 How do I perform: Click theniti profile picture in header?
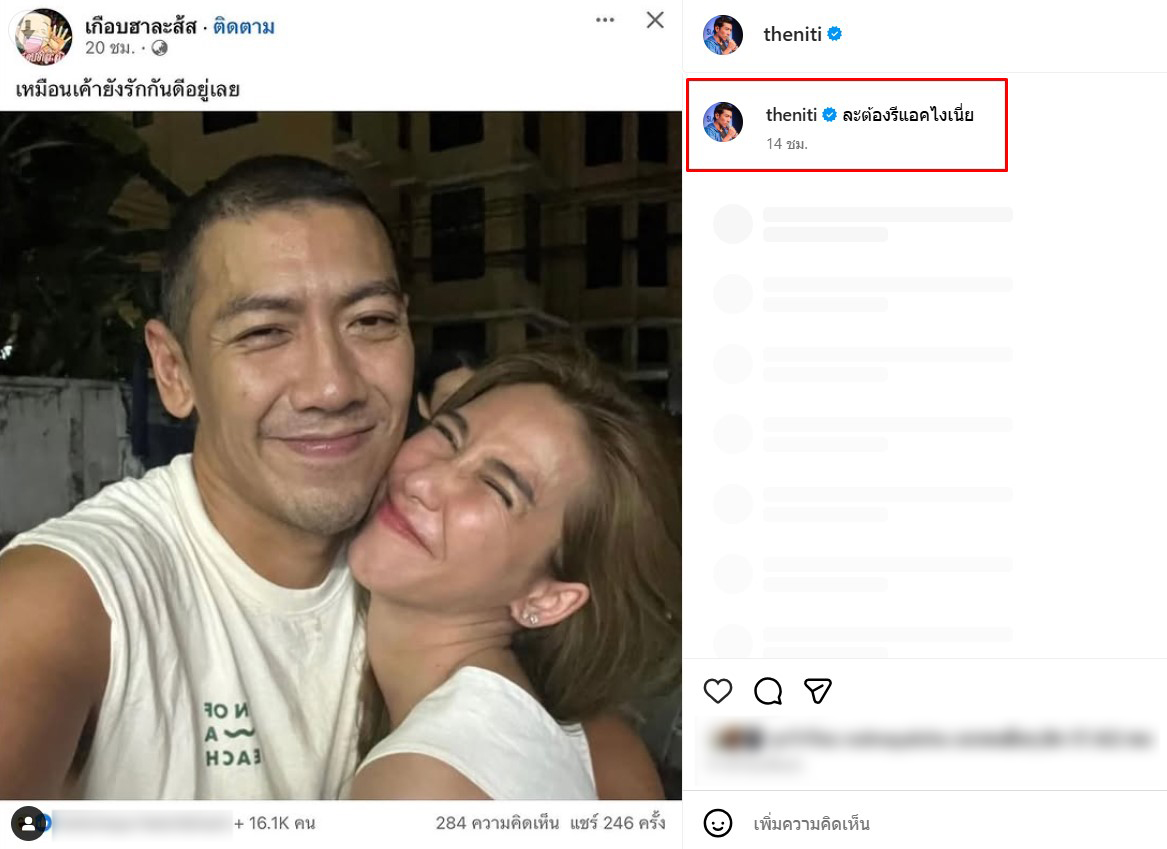pyautogui.click(x=723, y=35)
